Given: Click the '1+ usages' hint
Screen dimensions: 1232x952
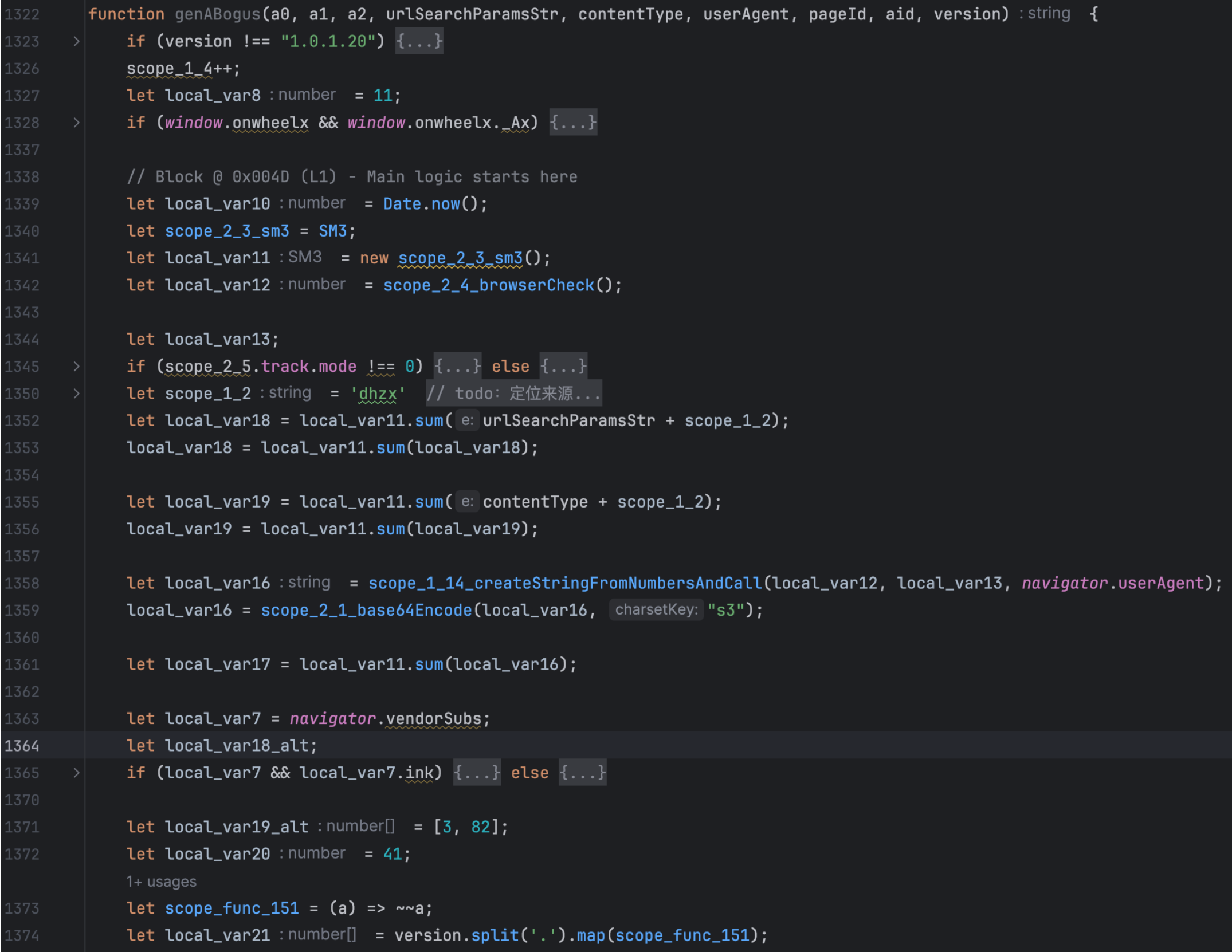Looking at the screenshot, I should click(161, 882).
